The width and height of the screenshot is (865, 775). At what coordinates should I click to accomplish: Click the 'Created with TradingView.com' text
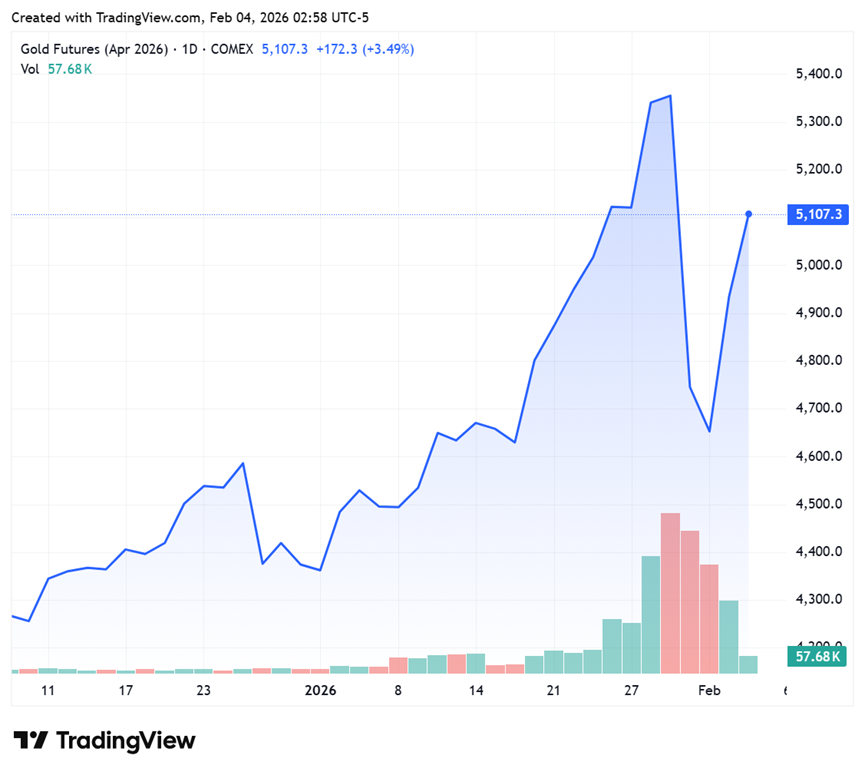tap(105, 18)
